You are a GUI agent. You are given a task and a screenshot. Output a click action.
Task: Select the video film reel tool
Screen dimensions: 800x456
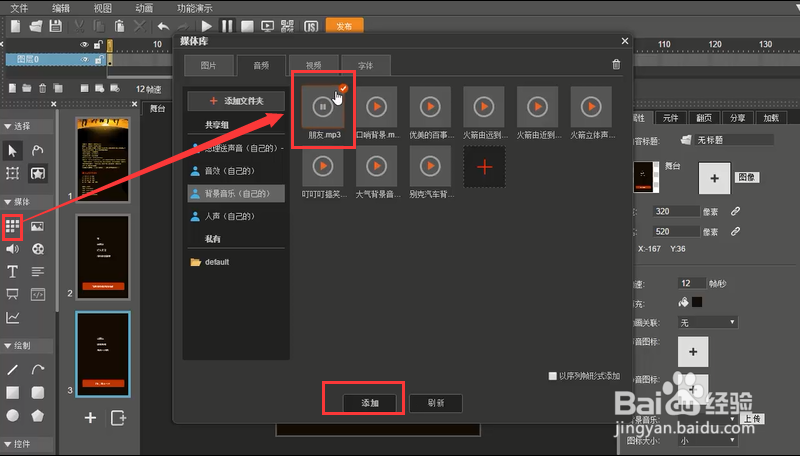[38, 249]
